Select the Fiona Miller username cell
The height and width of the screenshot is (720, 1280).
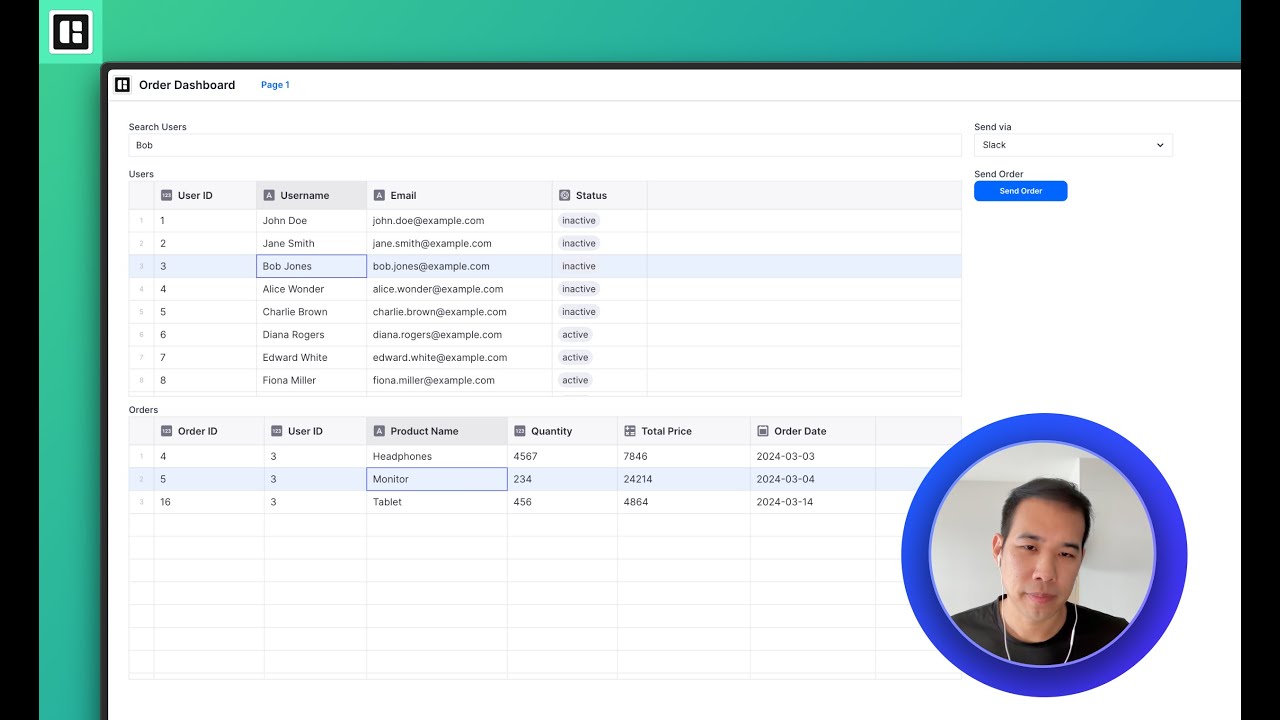tap(311, 380)
